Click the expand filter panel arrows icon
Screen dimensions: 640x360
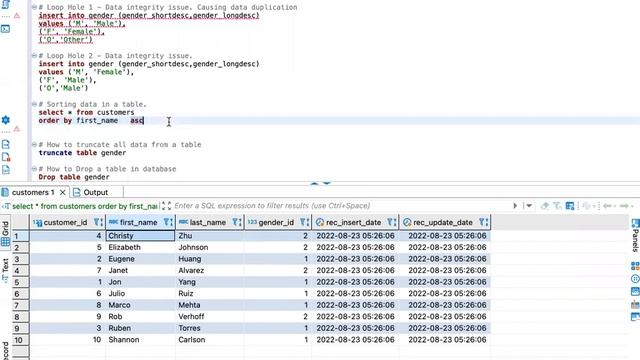tap(166, 206)
